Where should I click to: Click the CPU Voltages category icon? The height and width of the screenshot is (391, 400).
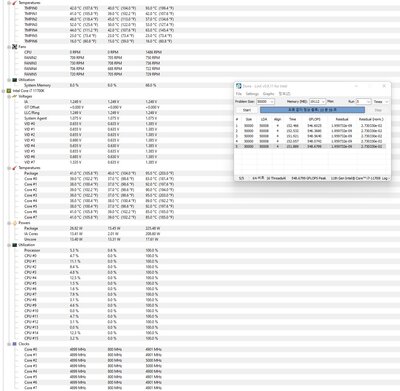coord(14,96)
